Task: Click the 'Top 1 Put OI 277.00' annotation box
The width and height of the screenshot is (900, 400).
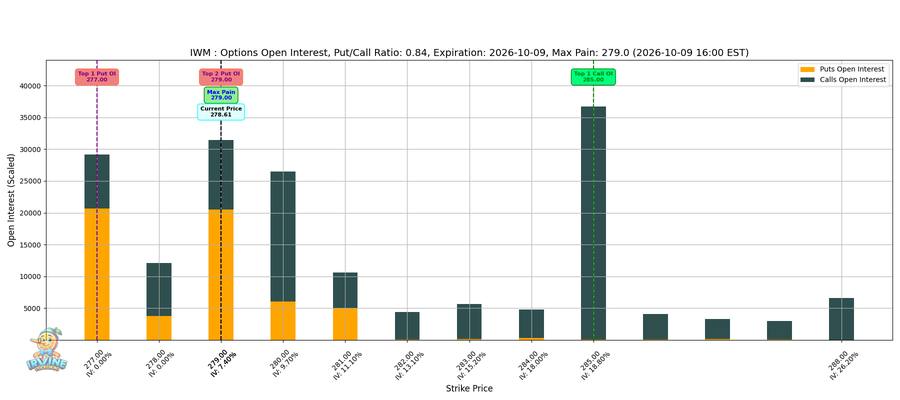Action: (x=97, y=77)
